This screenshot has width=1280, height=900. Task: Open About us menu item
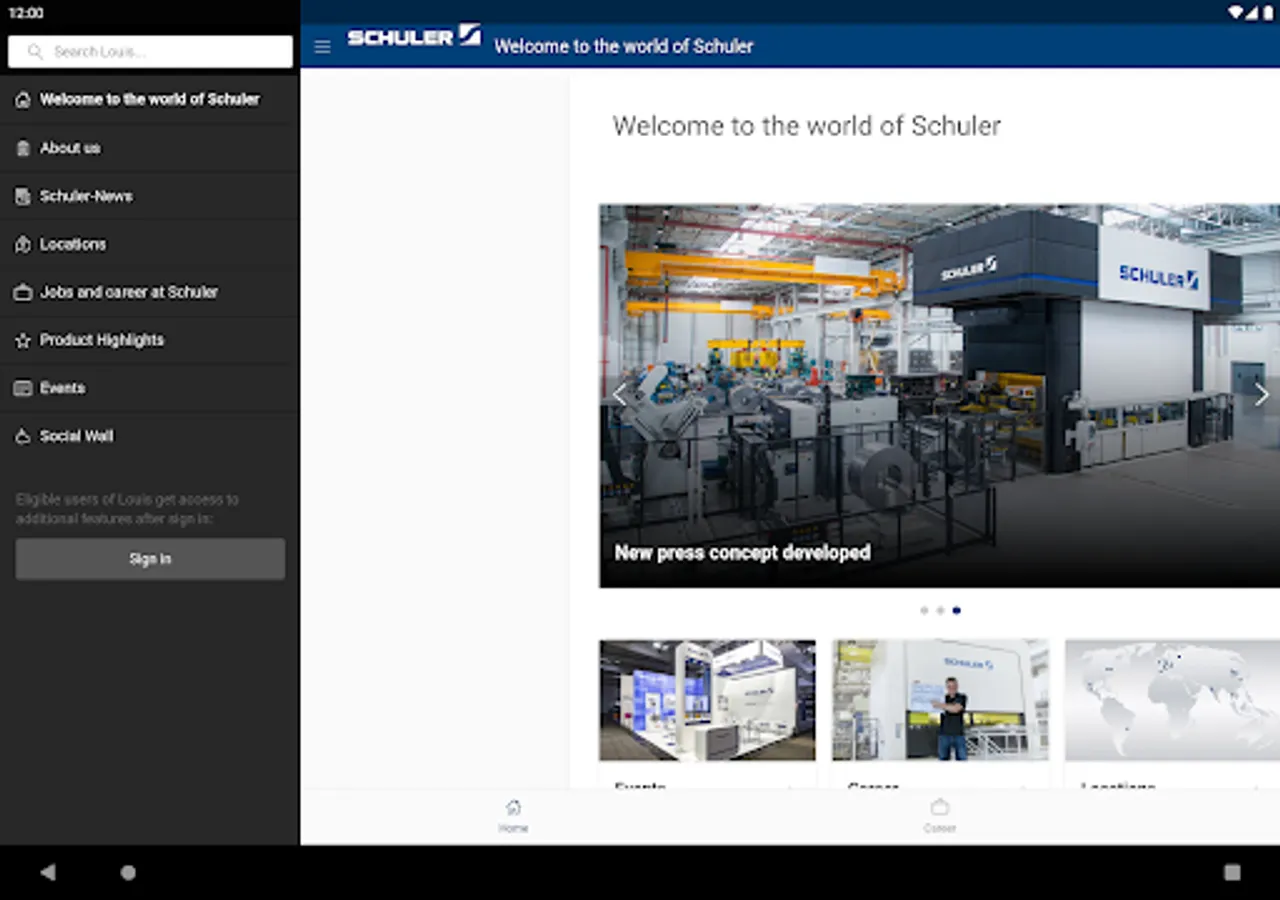[150, 148]
